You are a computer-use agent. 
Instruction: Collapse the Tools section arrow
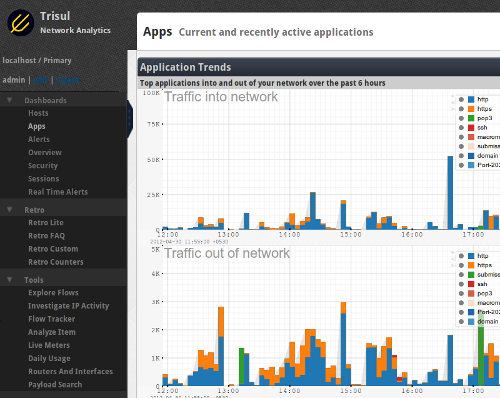click(x=10, y=280)
